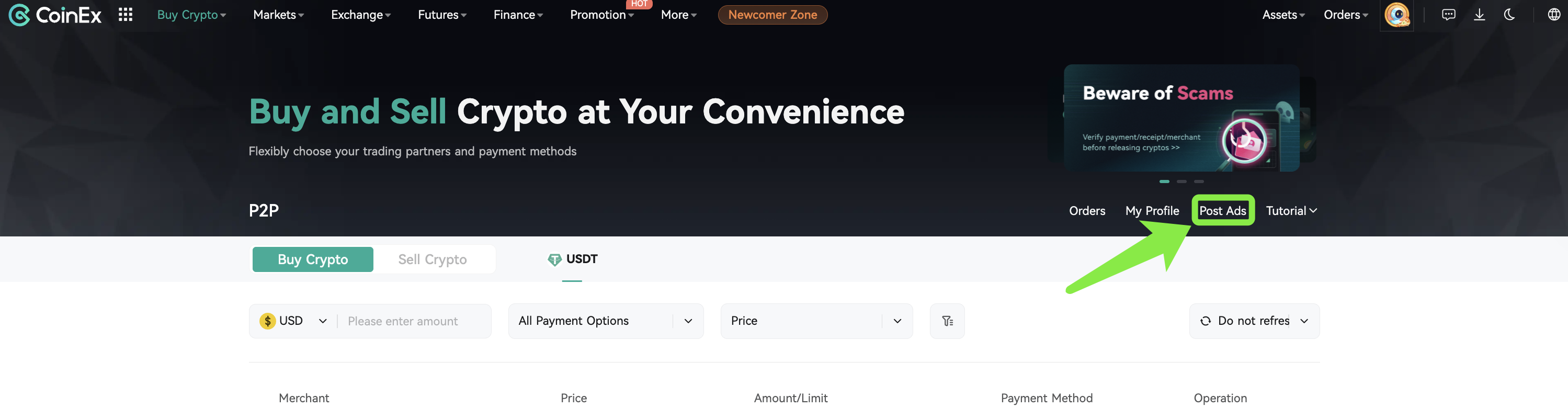Expand the USD currency dropdown

[x=293, y=321]
